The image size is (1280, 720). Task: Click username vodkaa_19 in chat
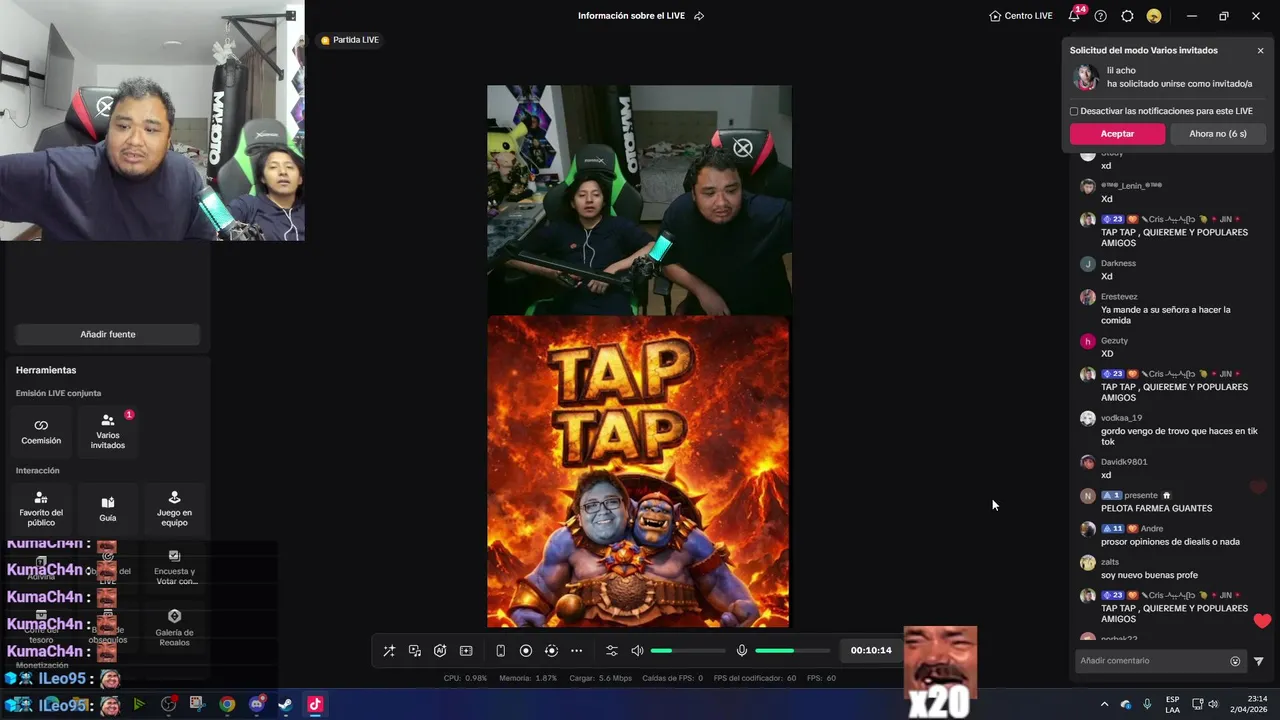tap(1121, 418)
